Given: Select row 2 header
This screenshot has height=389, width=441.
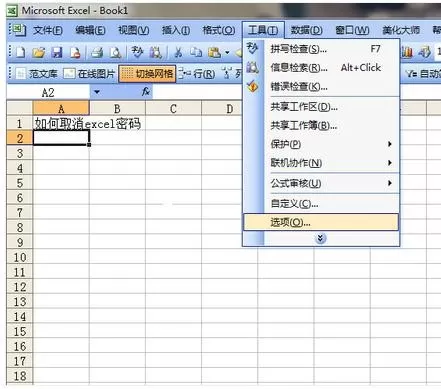Looking at the screenshot, I should click(x=20, y=138).
